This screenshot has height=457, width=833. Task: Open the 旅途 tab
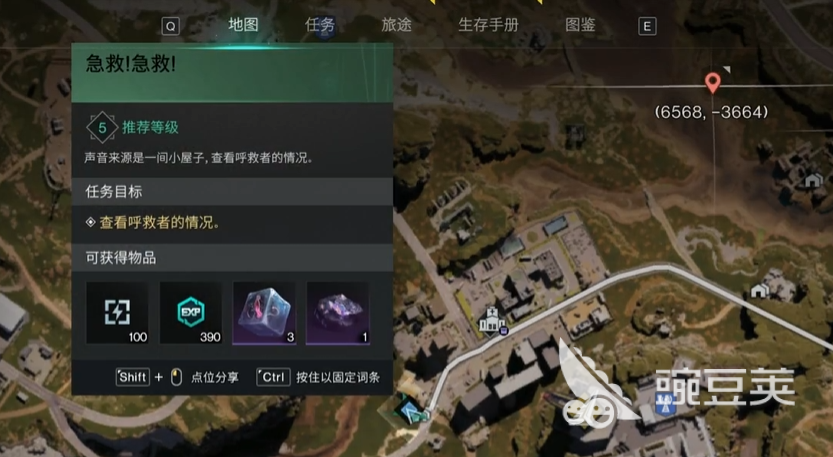coord(396,24)
